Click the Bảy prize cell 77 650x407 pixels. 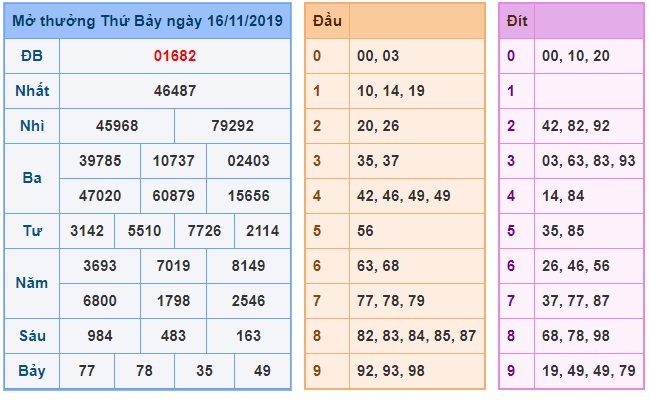[87, 371]
